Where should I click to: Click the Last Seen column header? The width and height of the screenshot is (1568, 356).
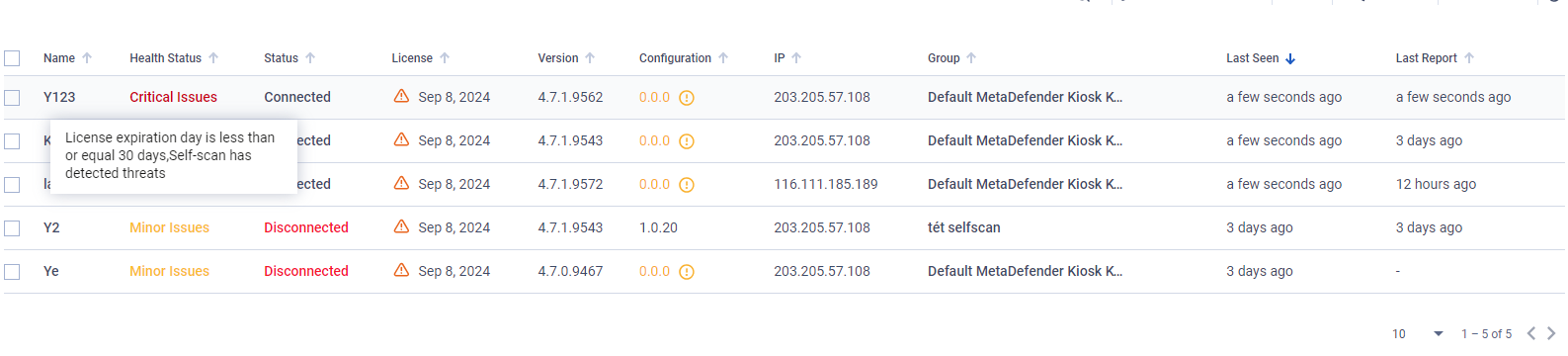coord(1252,58)
